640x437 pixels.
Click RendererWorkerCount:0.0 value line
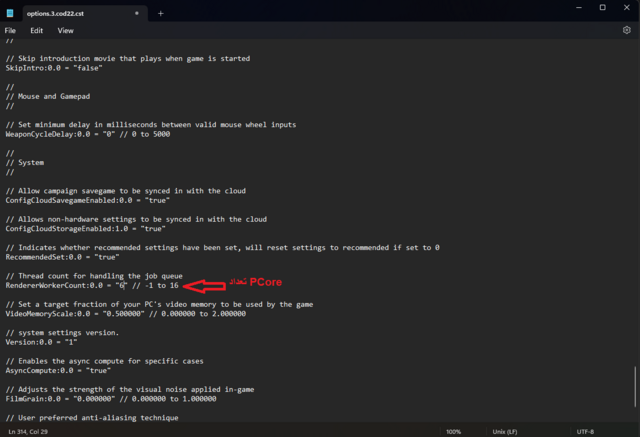(x=92, y=286)
